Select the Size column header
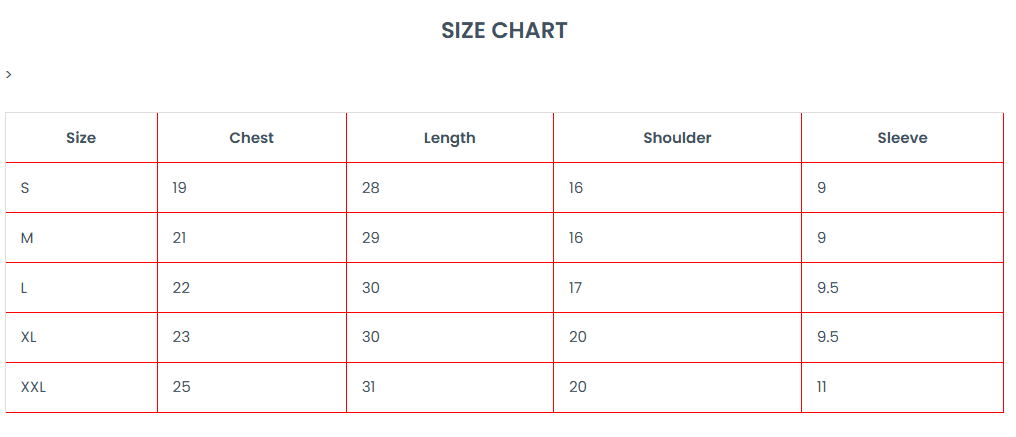1016x437 pixels. point(81,138)
